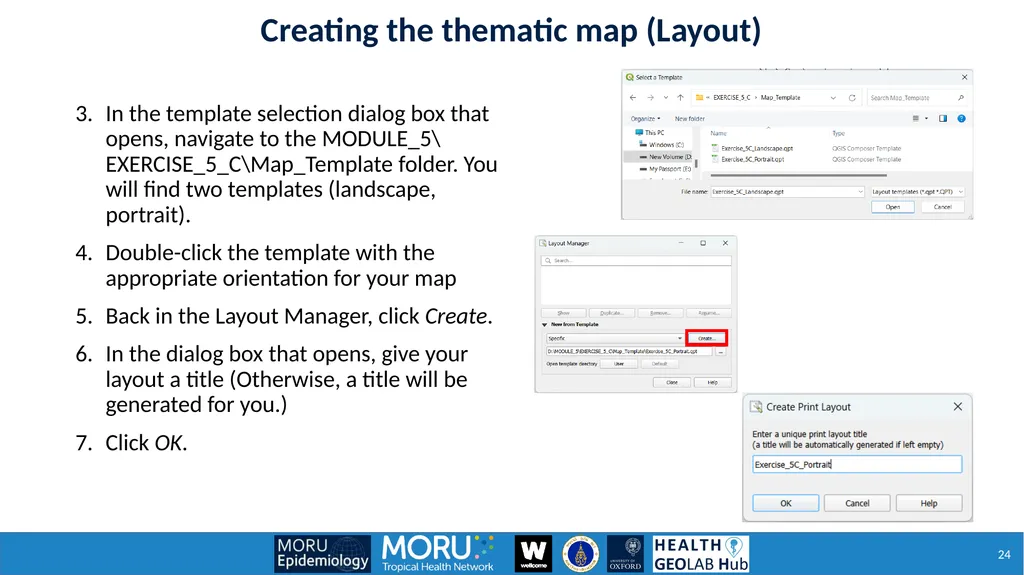Toggle the preview pane icon
Image resolution: width=1024 pixels, height=575 pixels.
(942, 118)
